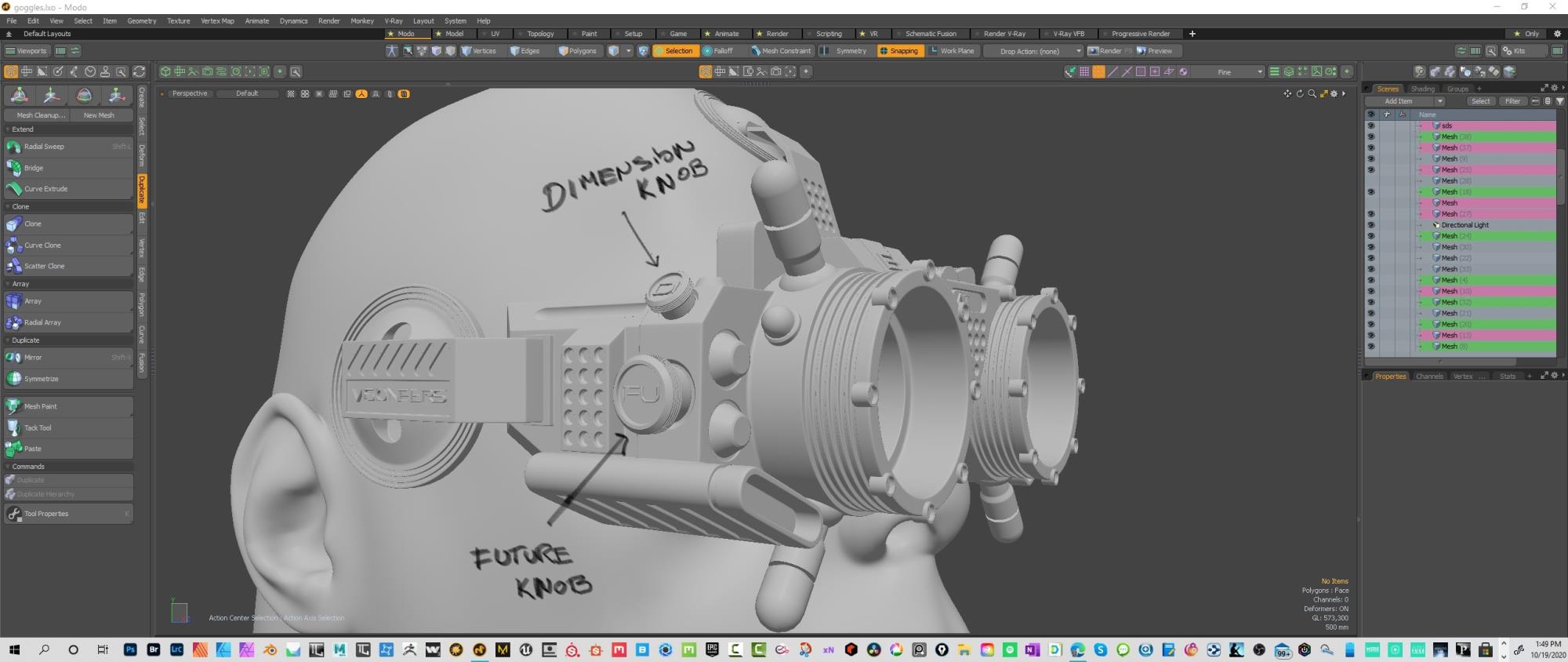Image resolution: width=1568 pixels, height=662 pixels.
Task: Activate the Scatter Clone tool
Action: pos(68,267)
